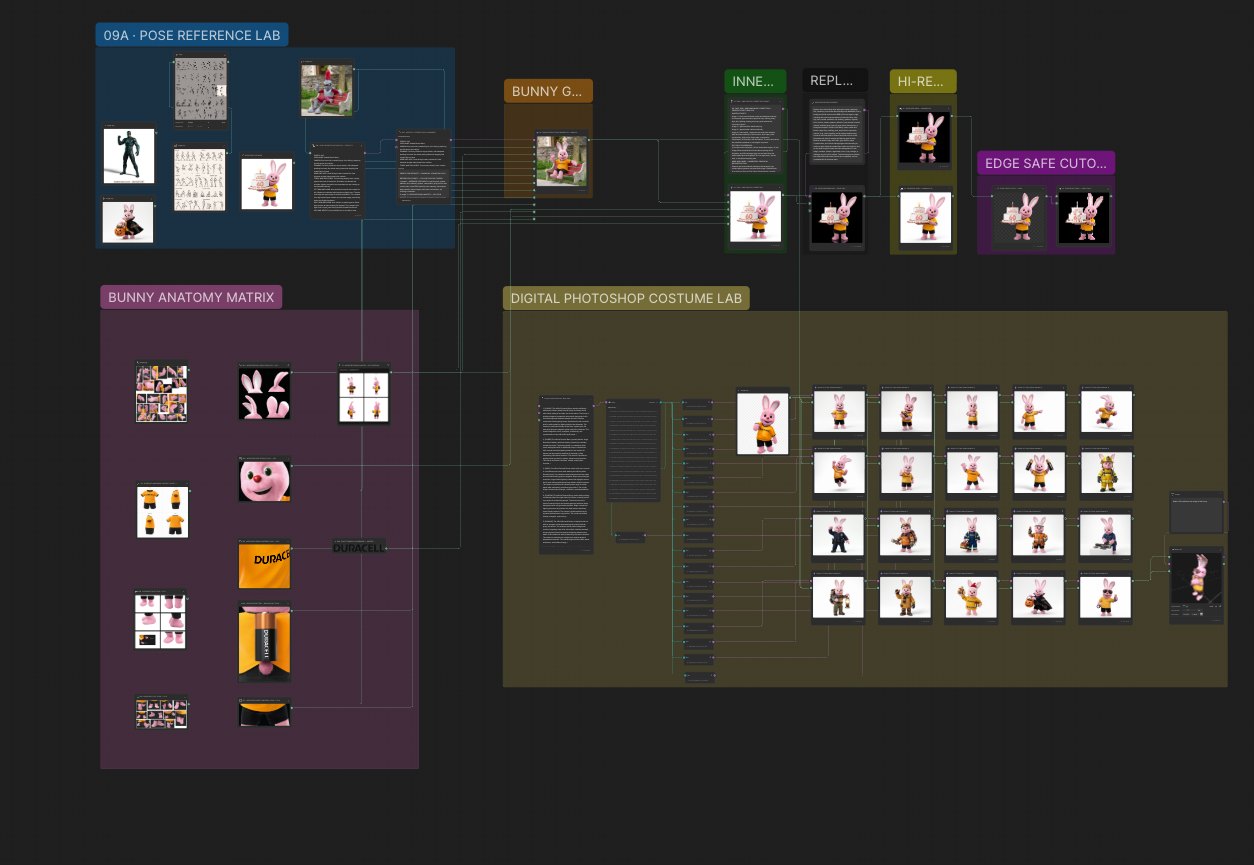Click the four-view bunny turnaround grid node
This screenshot has height=865, width=1254.
tap(364, 394)
